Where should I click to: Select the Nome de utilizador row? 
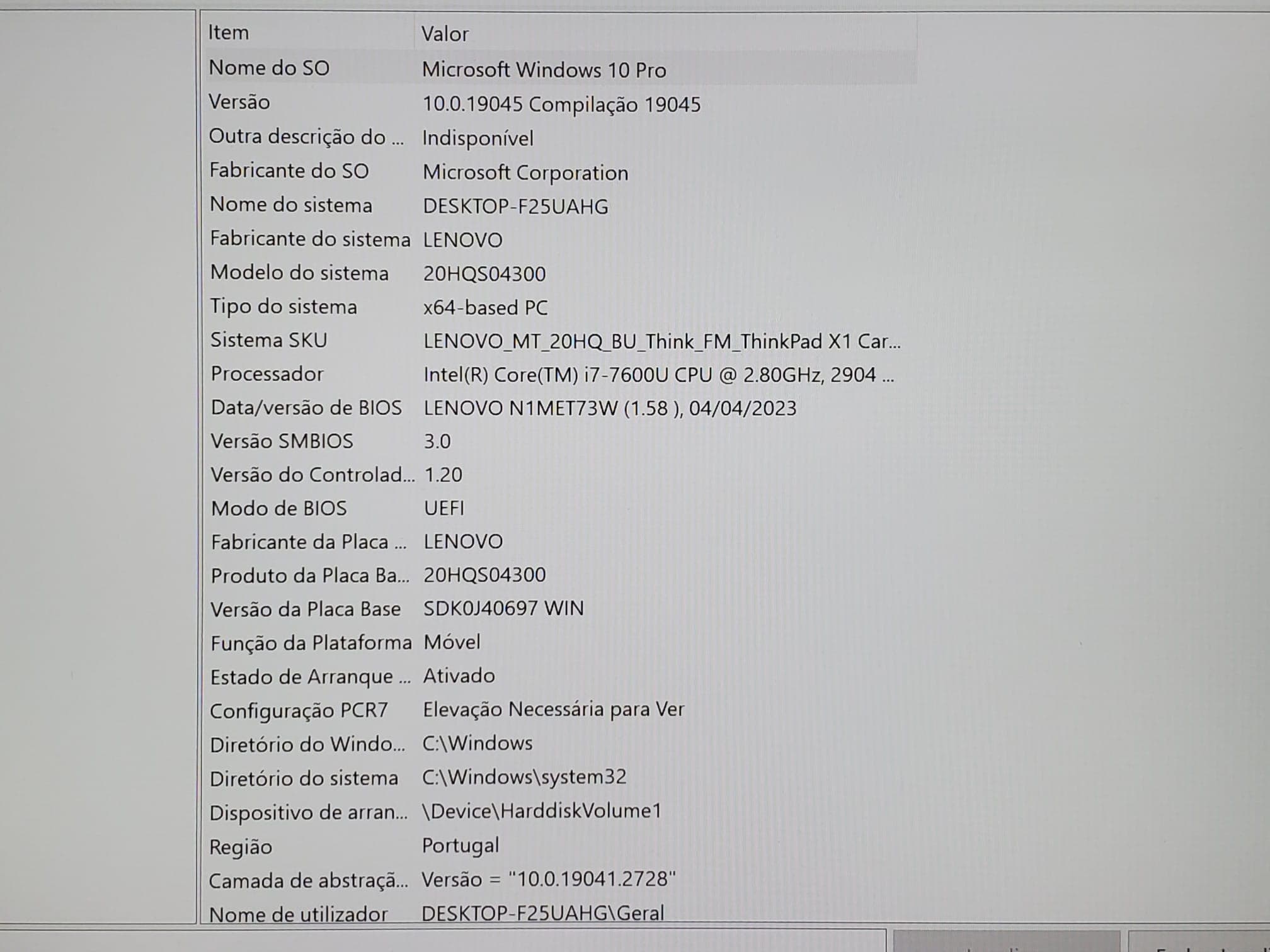[x=560, y=912]
